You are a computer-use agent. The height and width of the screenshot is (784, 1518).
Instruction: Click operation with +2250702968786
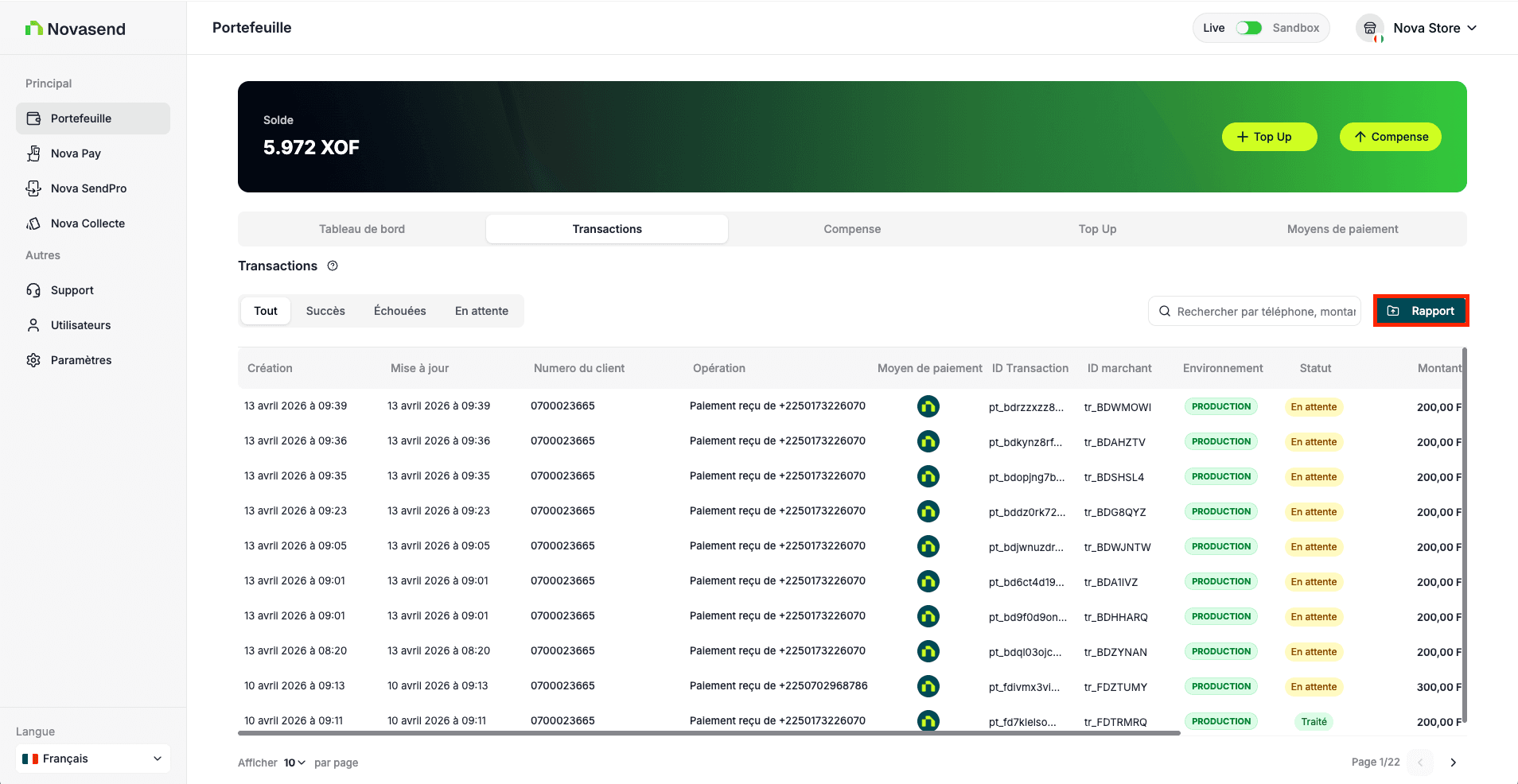pyautogui.click(x=778, y=685)
